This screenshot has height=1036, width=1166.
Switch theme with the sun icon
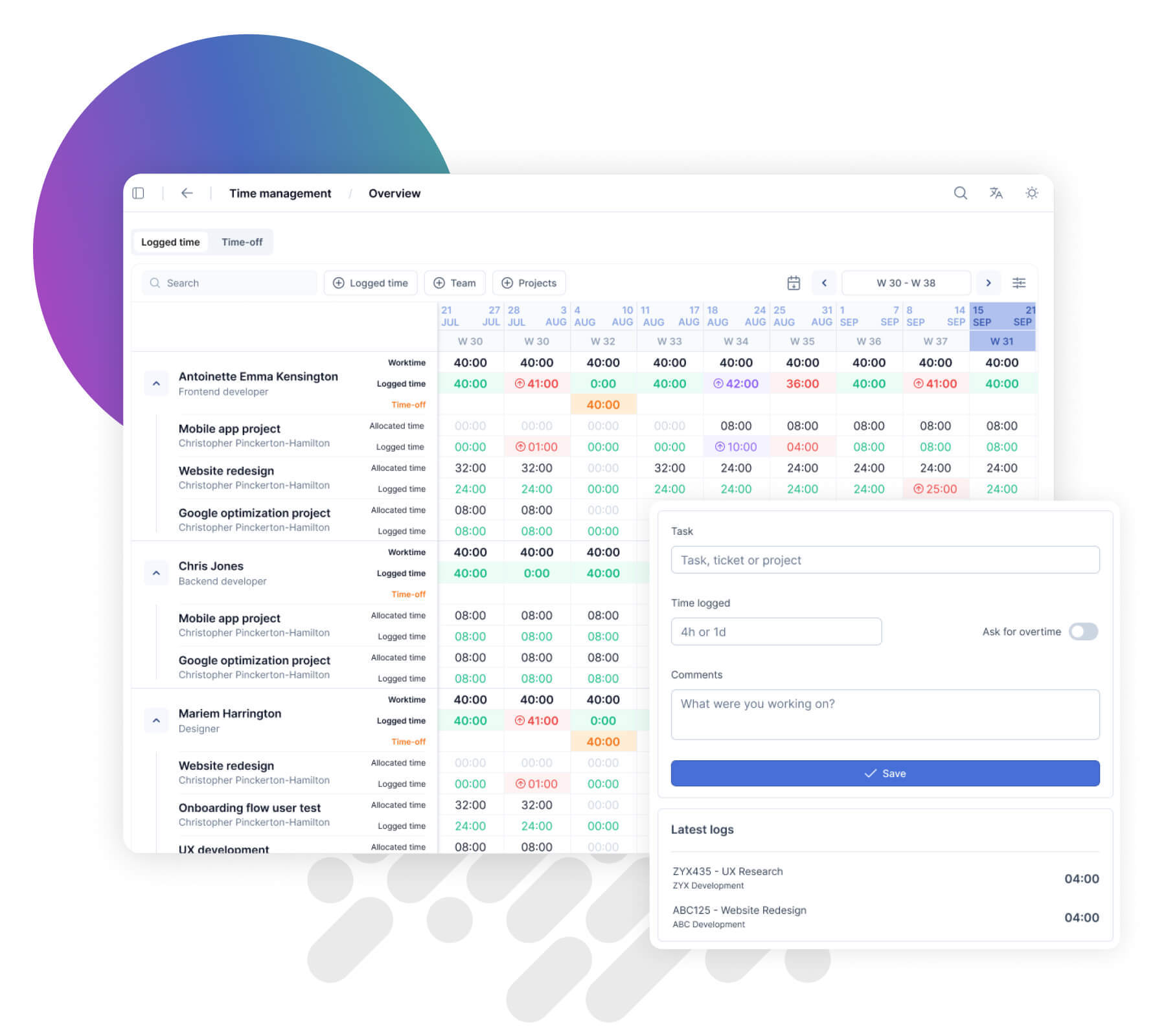(1031, 193)
